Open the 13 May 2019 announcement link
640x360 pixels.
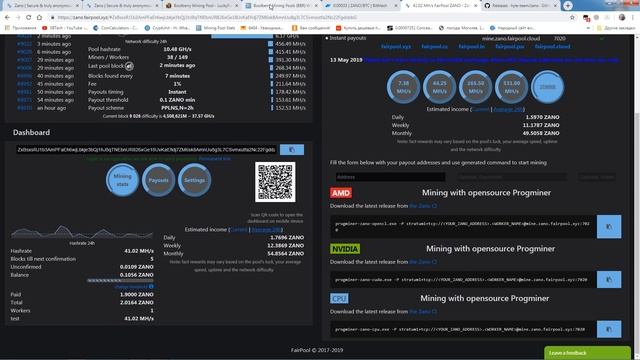pyautogui.click(x=491, y=60)
